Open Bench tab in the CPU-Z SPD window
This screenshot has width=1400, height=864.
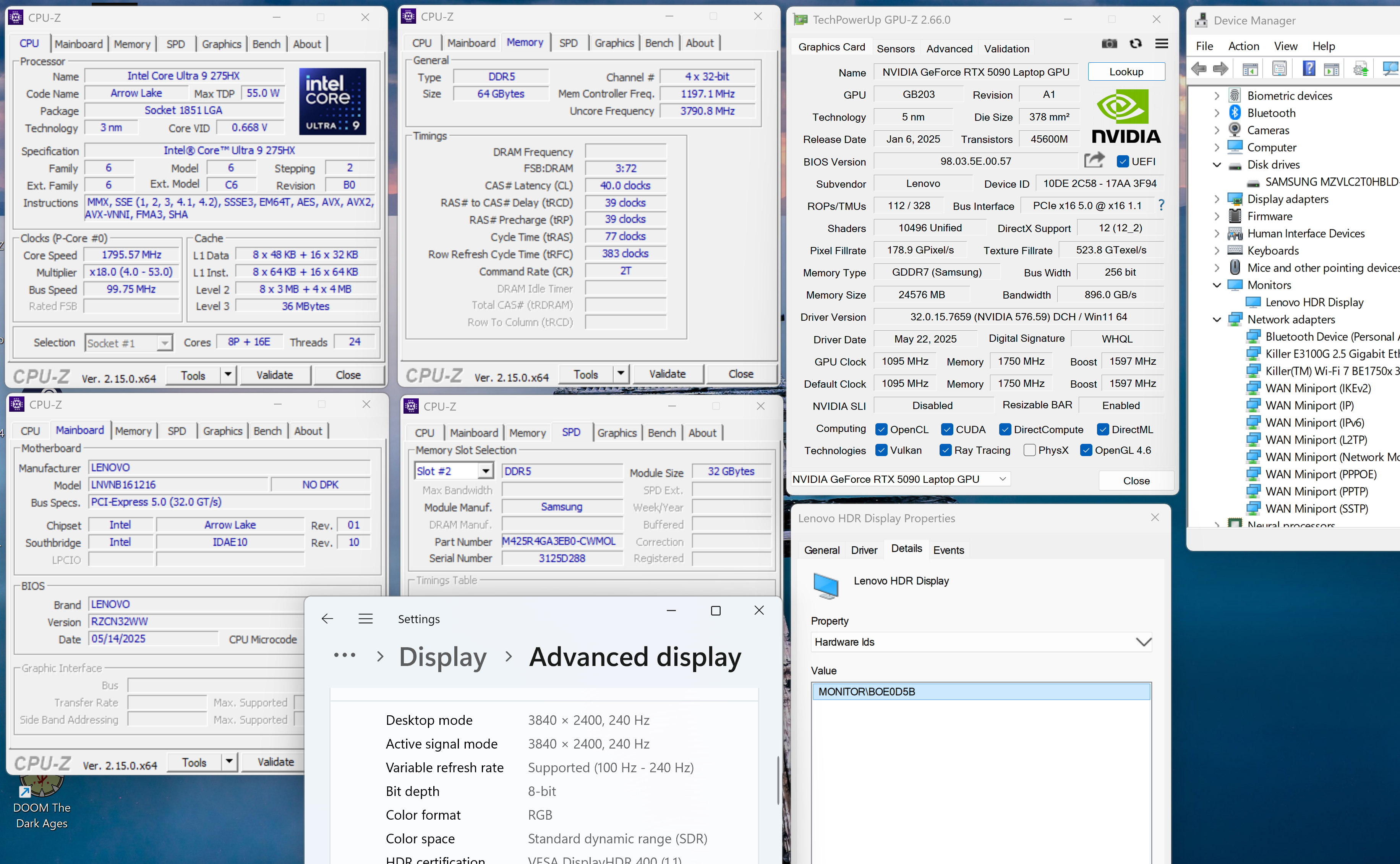tap(662, 432)
